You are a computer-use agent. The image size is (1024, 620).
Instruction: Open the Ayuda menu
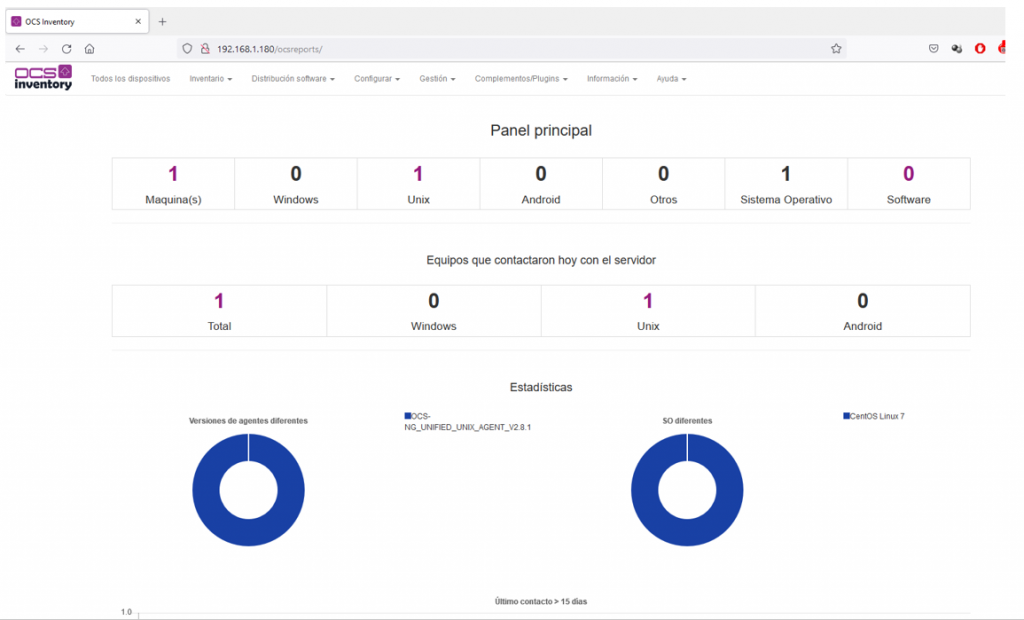pos(671,78)
